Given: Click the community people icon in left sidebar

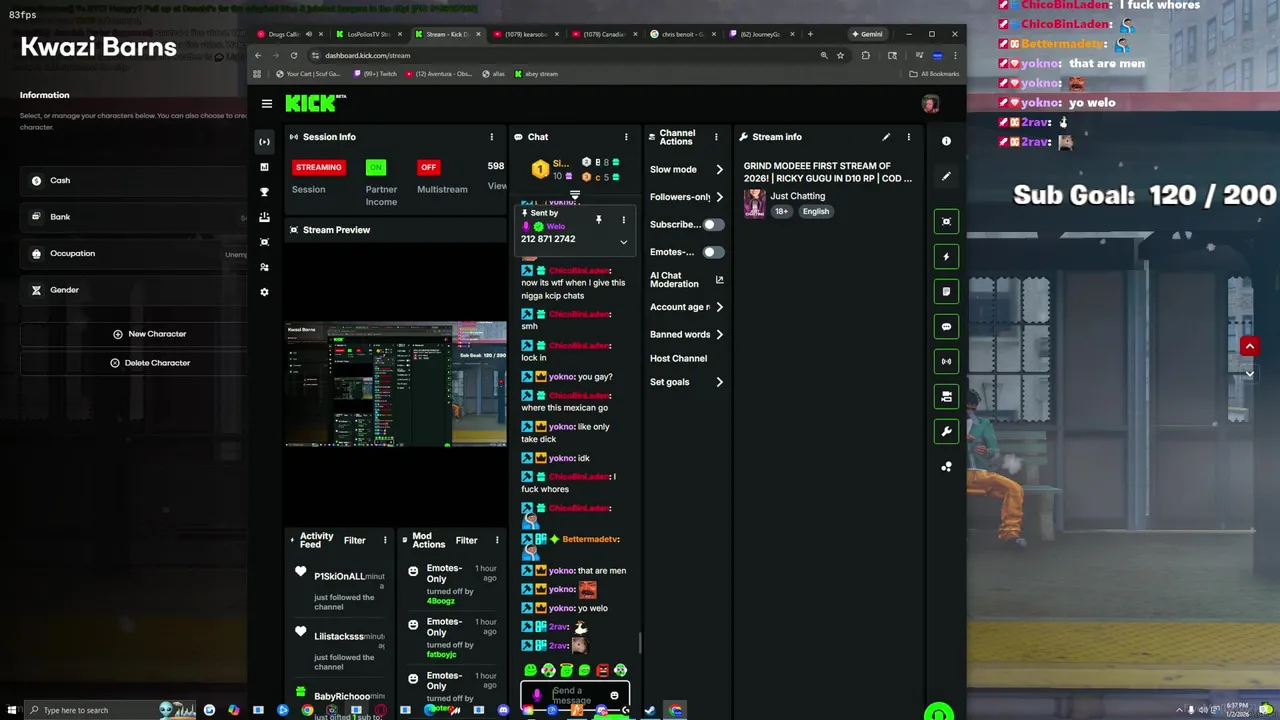Looking at the screenshot, I should 264,267.
